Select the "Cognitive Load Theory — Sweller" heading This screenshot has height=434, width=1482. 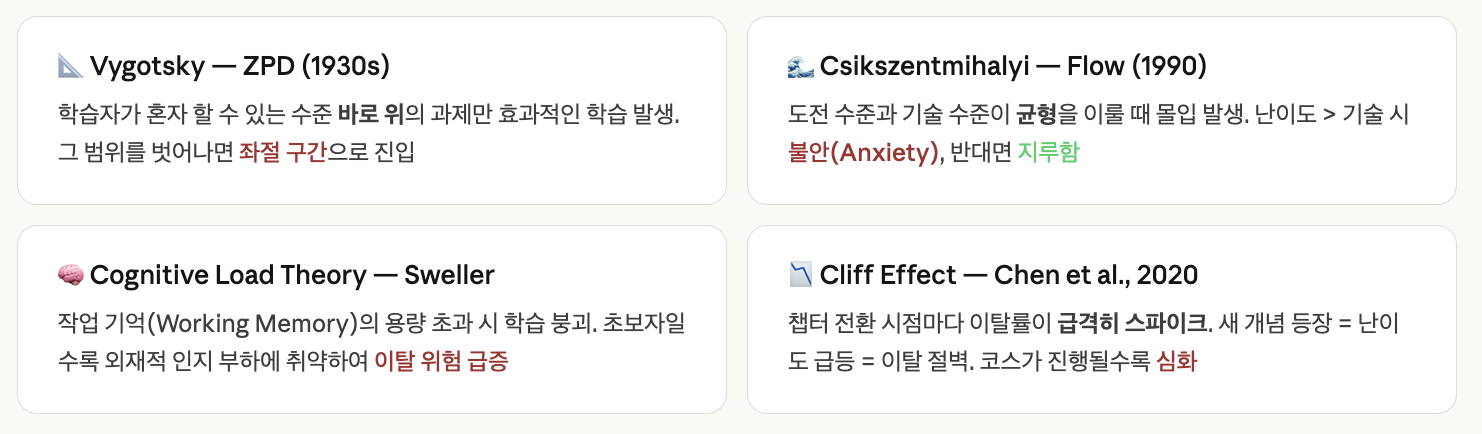pos(292,275)
